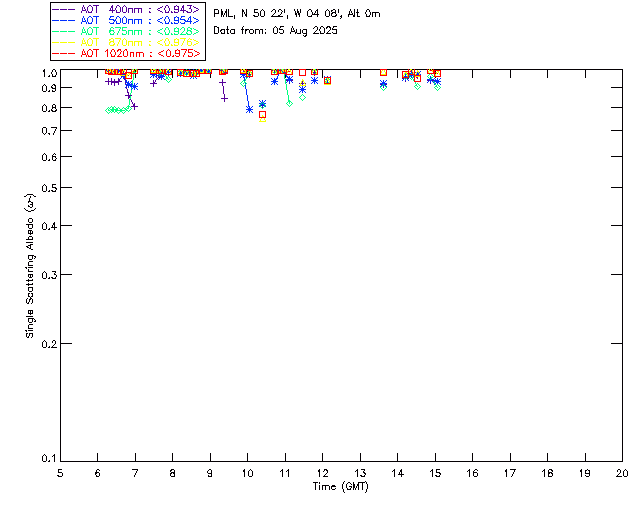Click the 'Single Scattering Albedo' axis label
This screenshot has width=640, height=512.
point(31,266)
